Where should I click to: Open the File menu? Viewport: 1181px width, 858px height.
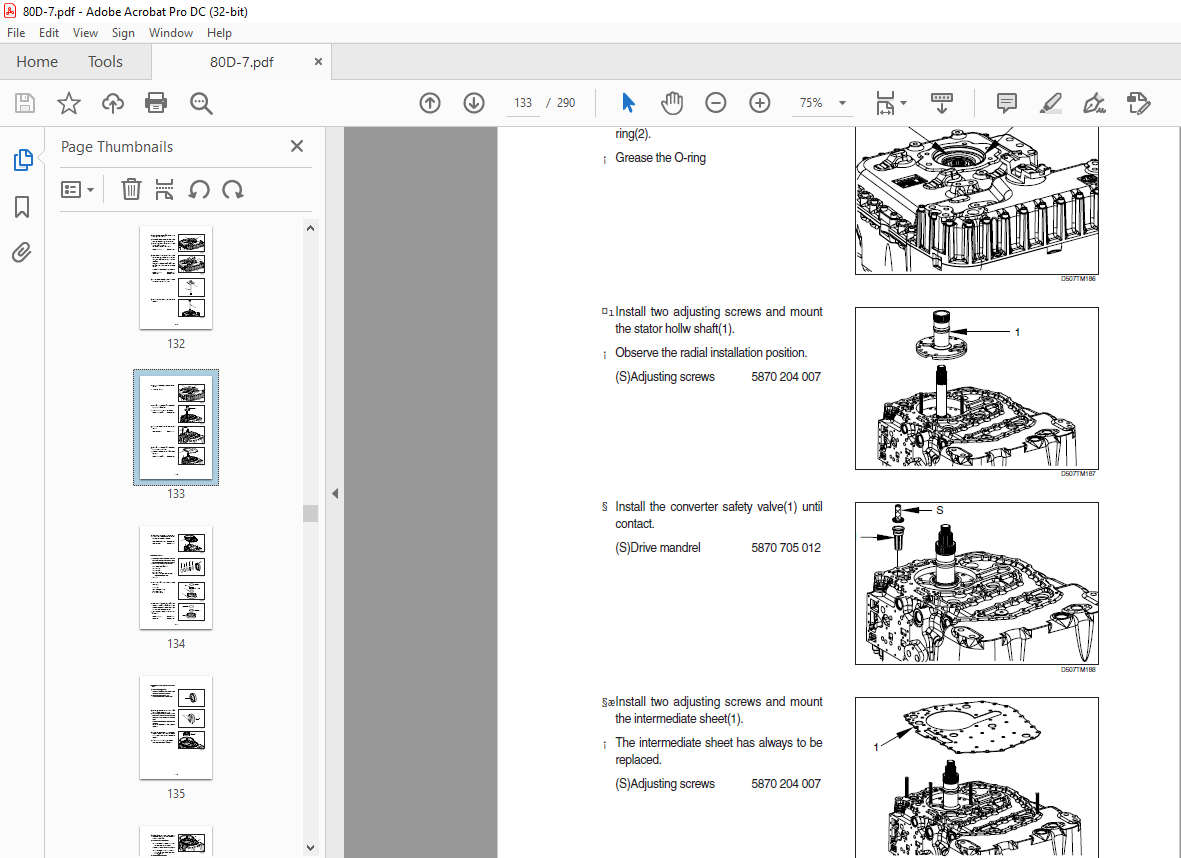pos(16,32)
